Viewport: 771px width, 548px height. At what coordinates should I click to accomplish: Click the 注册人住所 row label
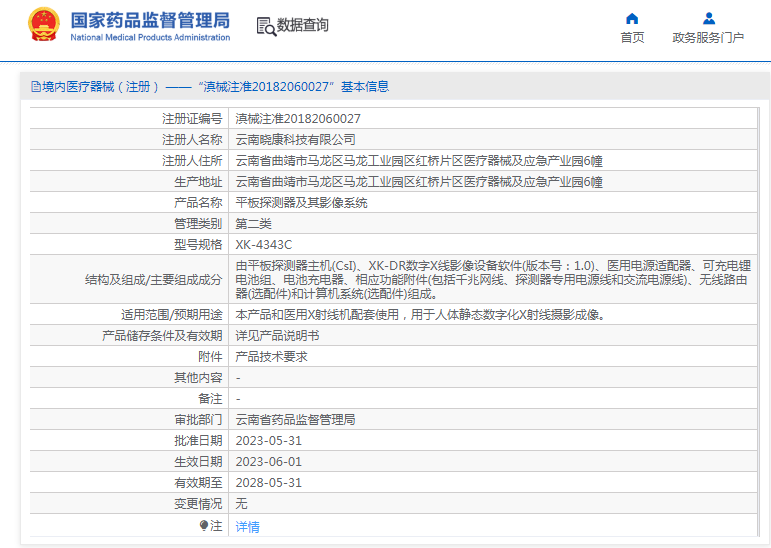click(192, 161)
